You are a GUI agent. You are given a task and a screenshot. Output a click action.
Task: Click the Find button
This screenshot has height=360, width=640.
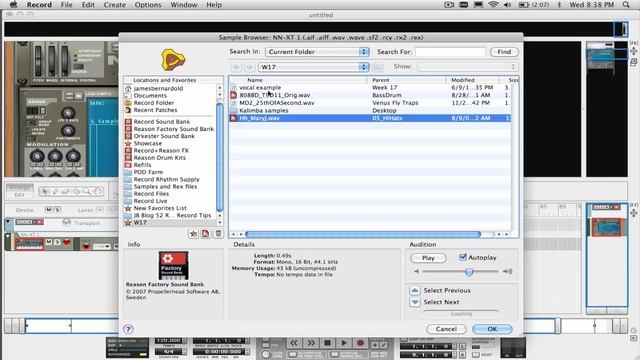504,52
